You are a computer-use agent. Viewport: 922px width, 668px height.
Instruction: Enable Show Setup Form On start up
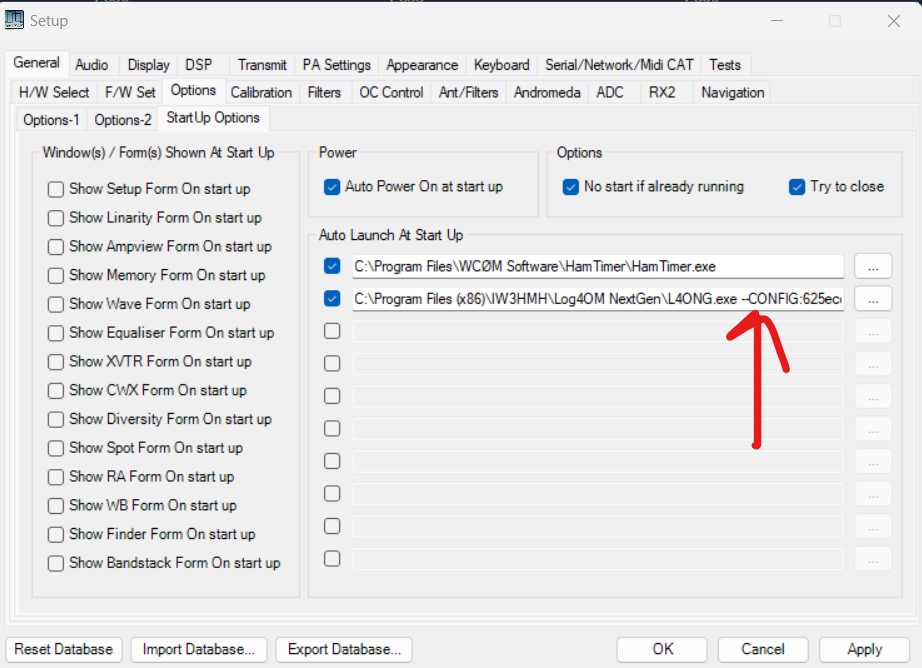coord(56,189)
